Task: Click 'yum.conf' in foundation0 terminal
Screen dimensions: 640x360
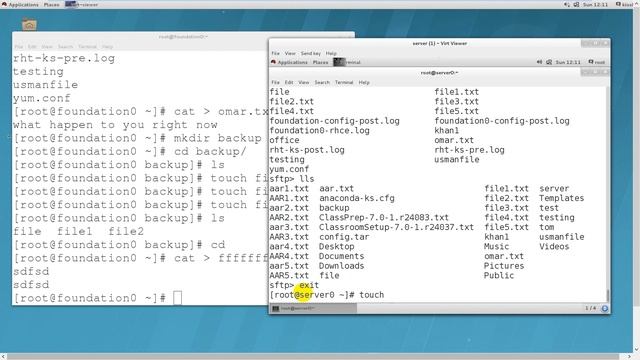Action: (42, 98)
